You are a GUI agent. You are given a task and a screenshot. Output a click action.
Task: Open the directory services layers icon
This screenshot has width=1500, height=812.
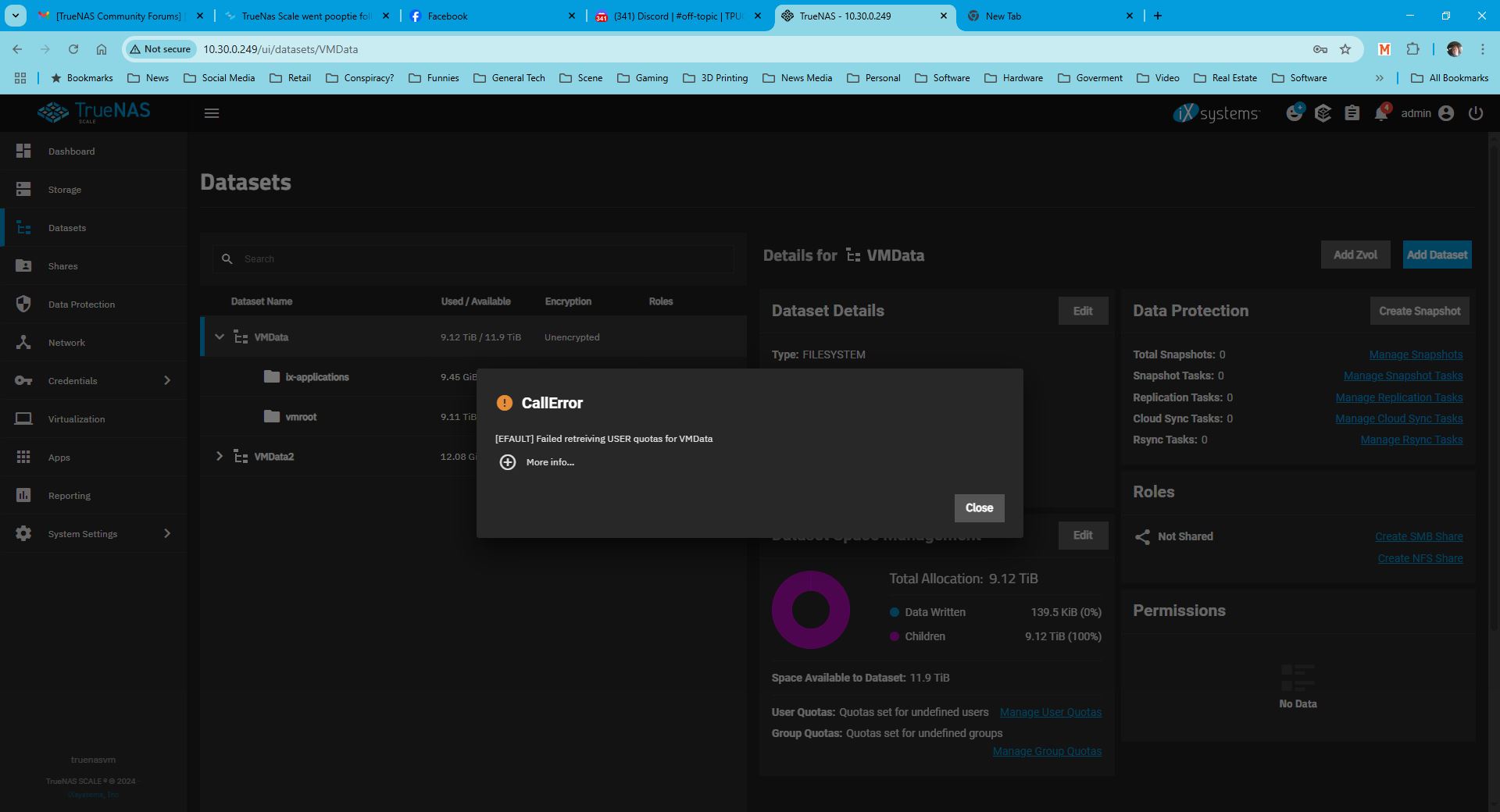coord(1323,113)
